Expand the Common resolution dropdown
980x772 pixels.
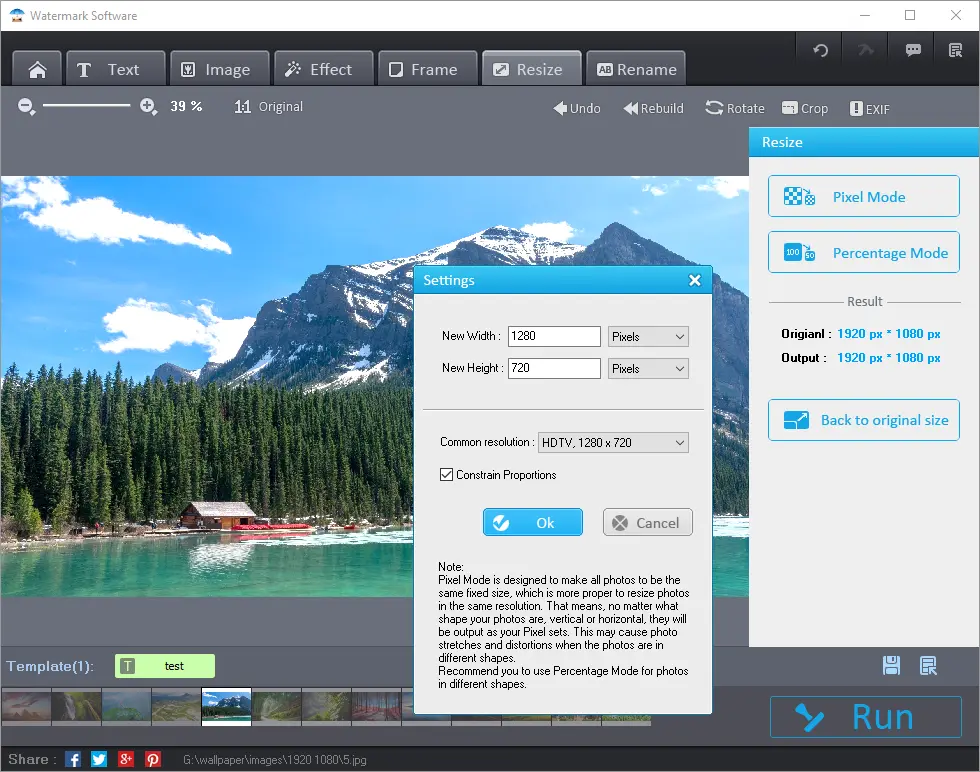click(613, 443)
